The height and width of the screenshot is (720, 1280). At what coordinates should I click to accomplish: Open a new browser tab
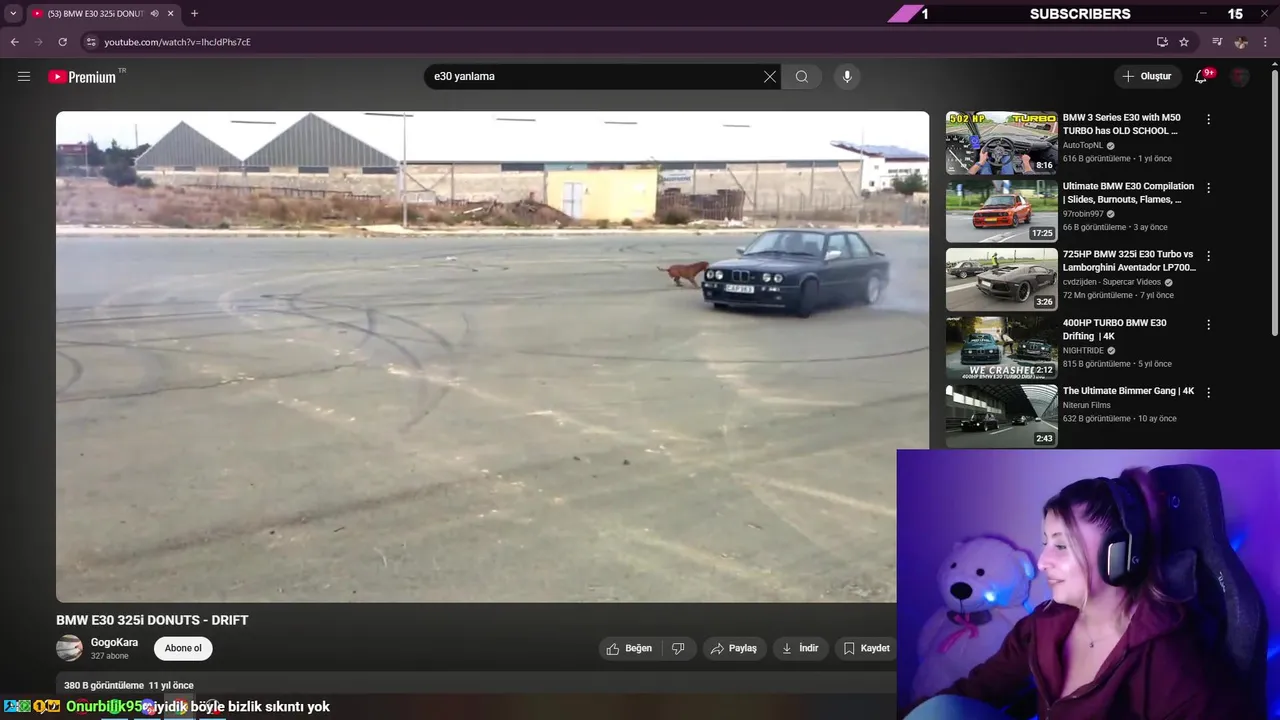[x=194, y=13]
